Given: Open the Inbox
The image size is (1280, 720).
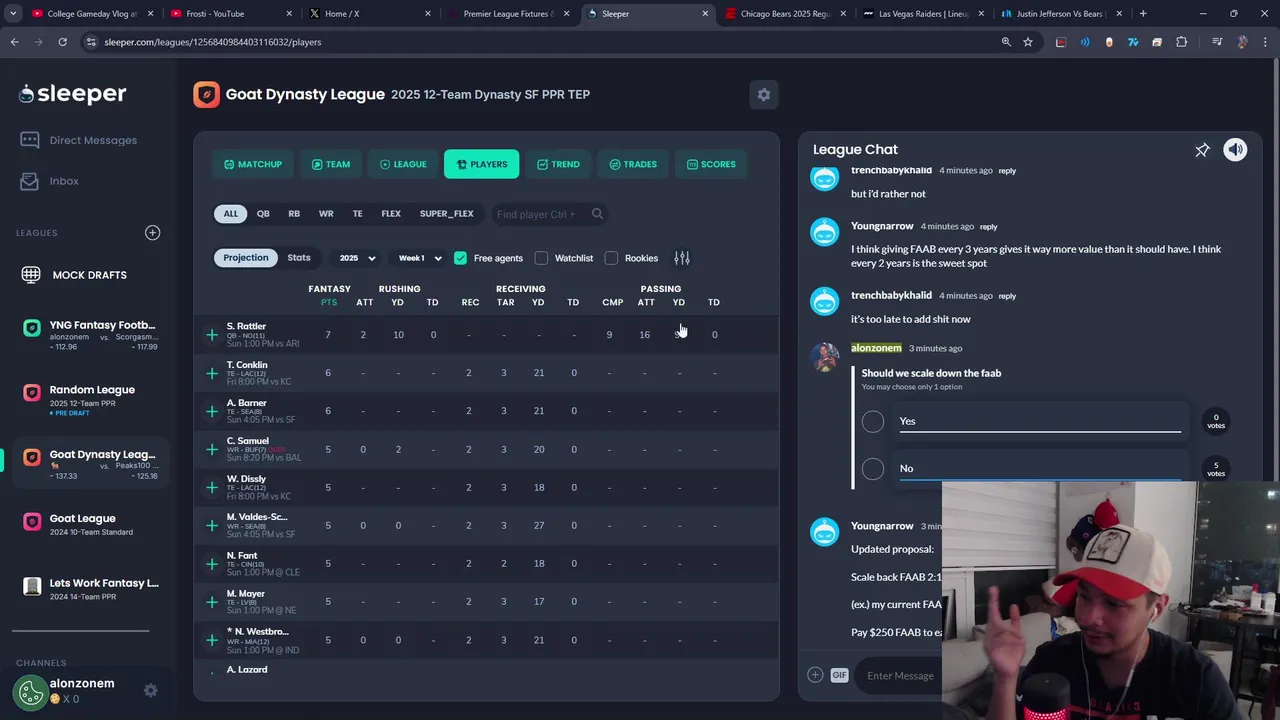Looking at the screenshot, I should click(x=50, y=181).
